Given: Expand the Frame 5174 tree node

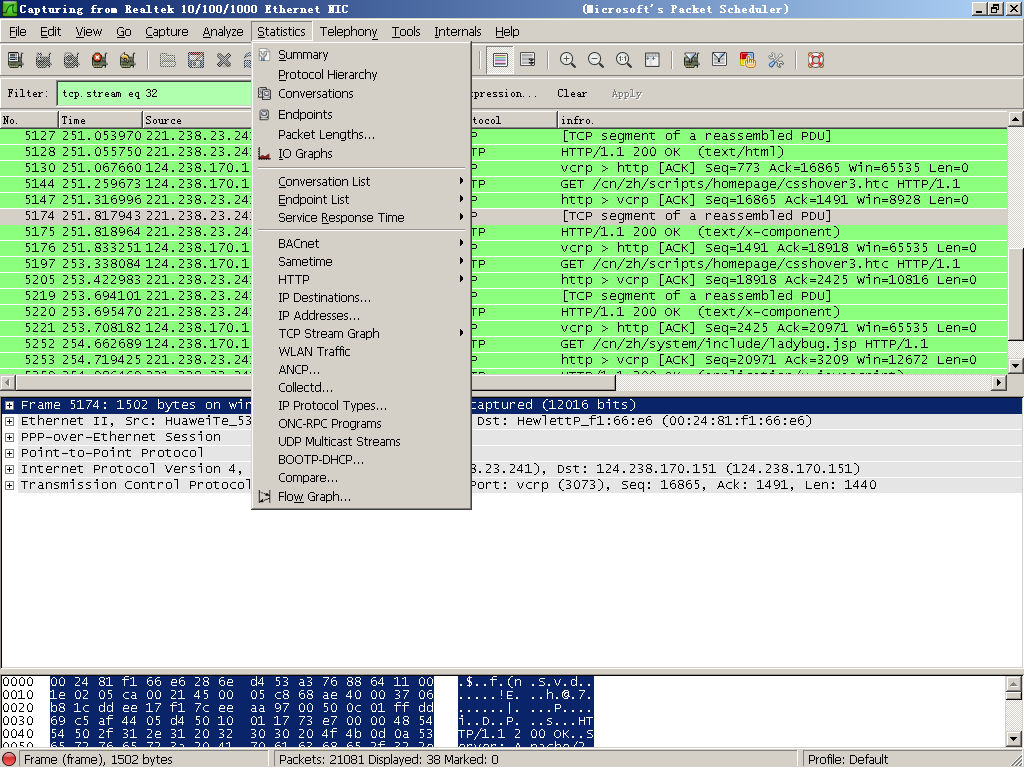Looking at the screenshot, I should coord(10,405).
